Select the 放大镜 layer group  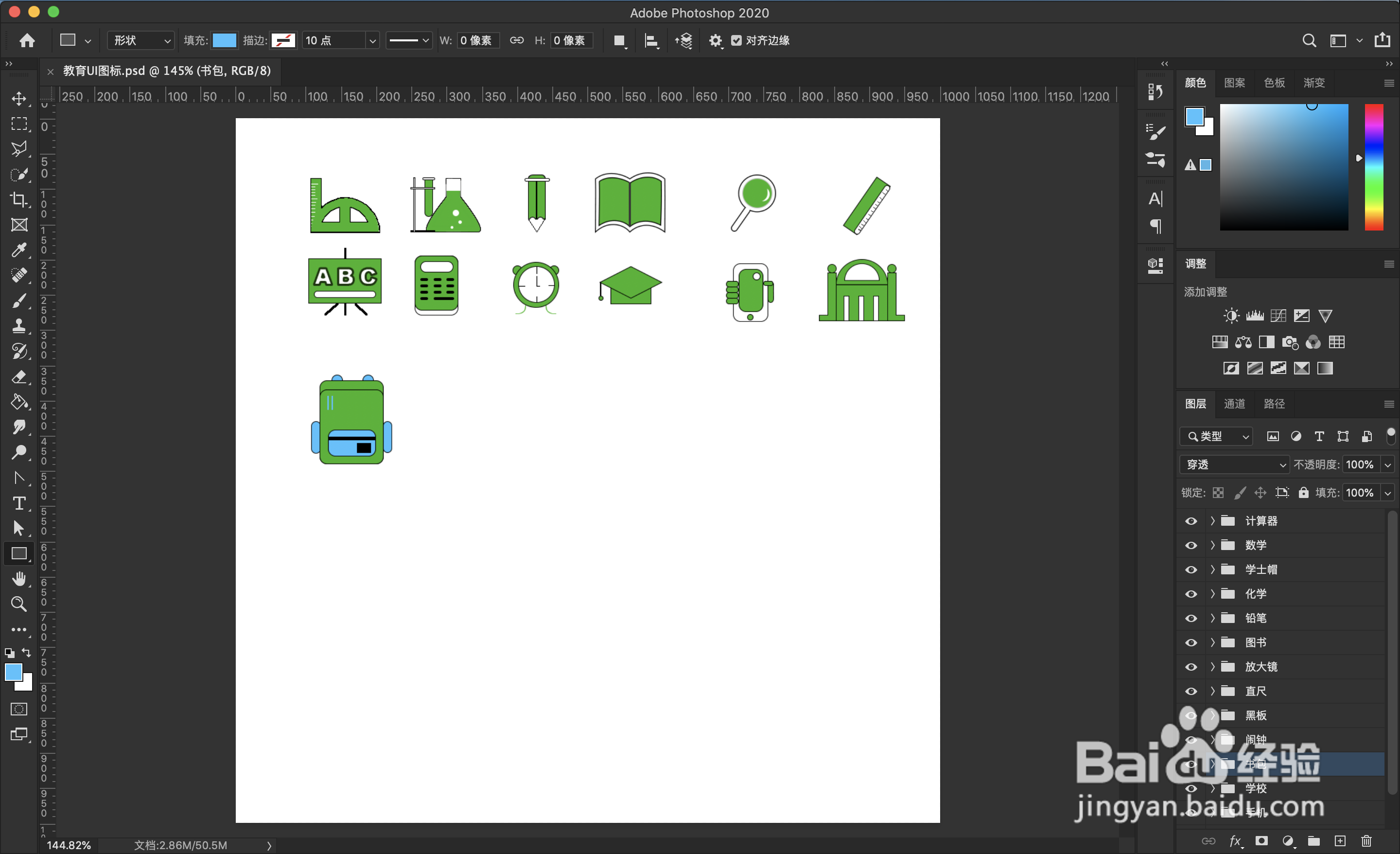click(1295, 667)
